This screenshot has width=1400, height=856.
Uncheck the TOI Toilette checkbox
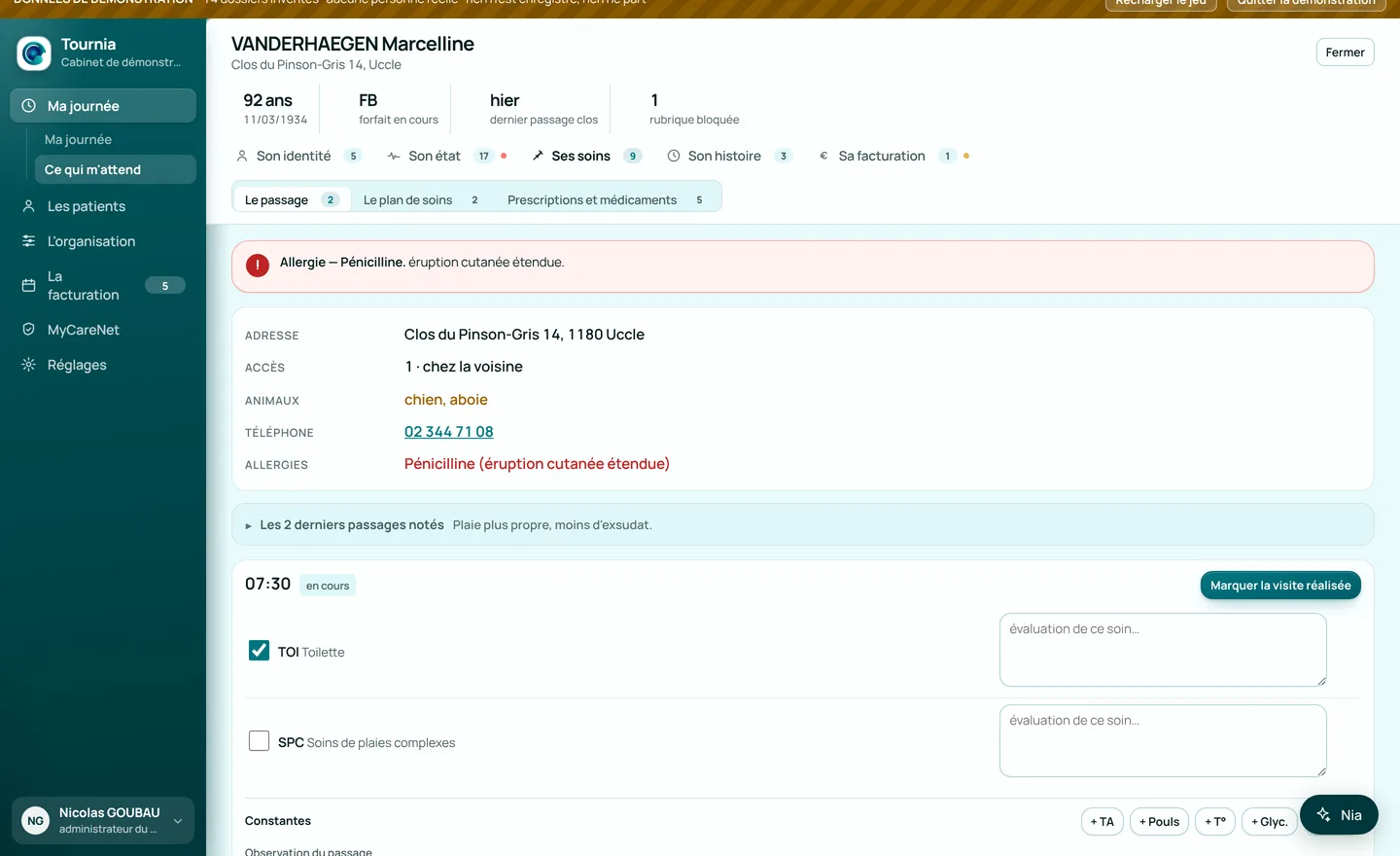[x=259, y=650]
